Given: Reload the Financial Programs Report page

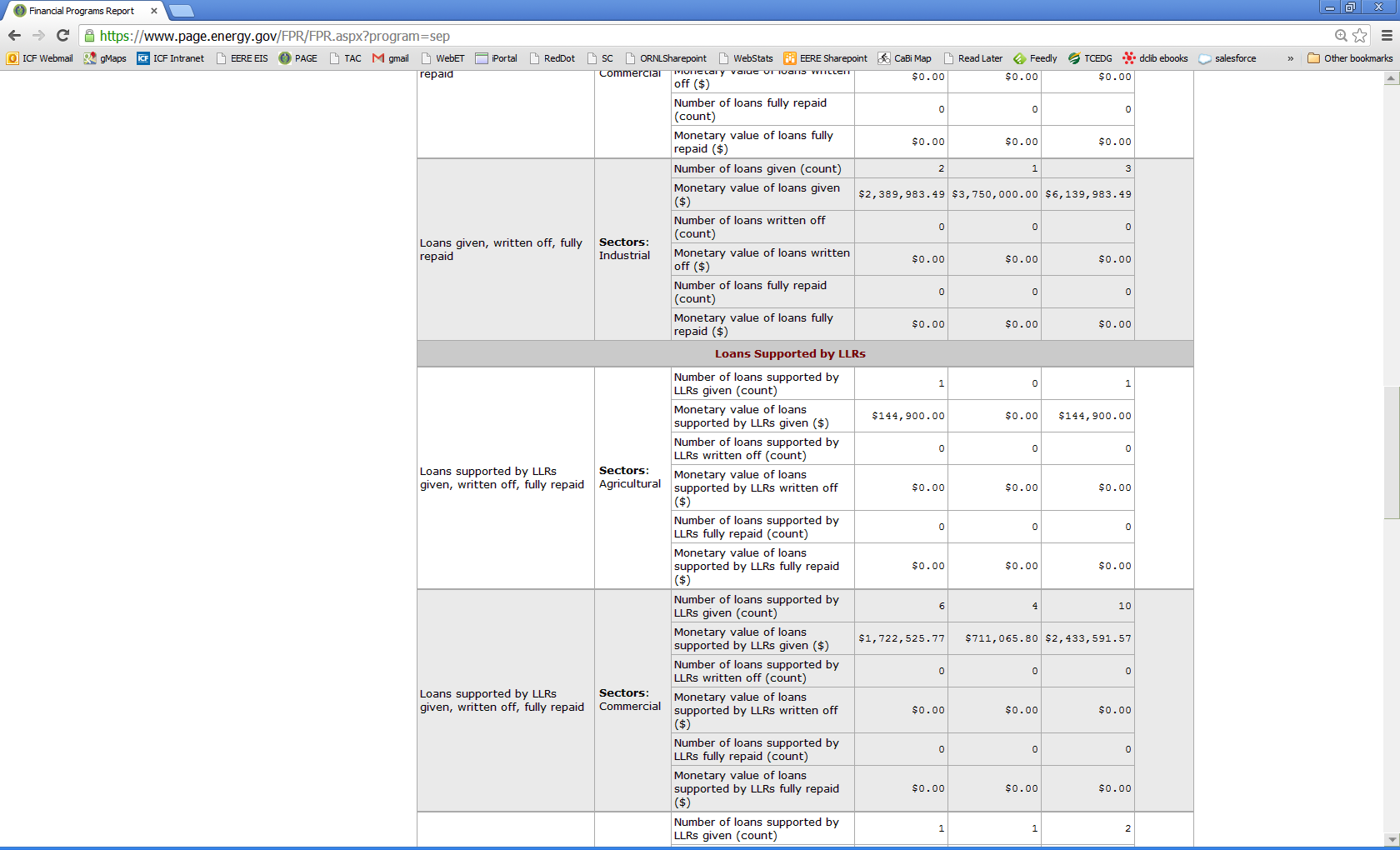Looking at the screenshot, I should point(62,36).
